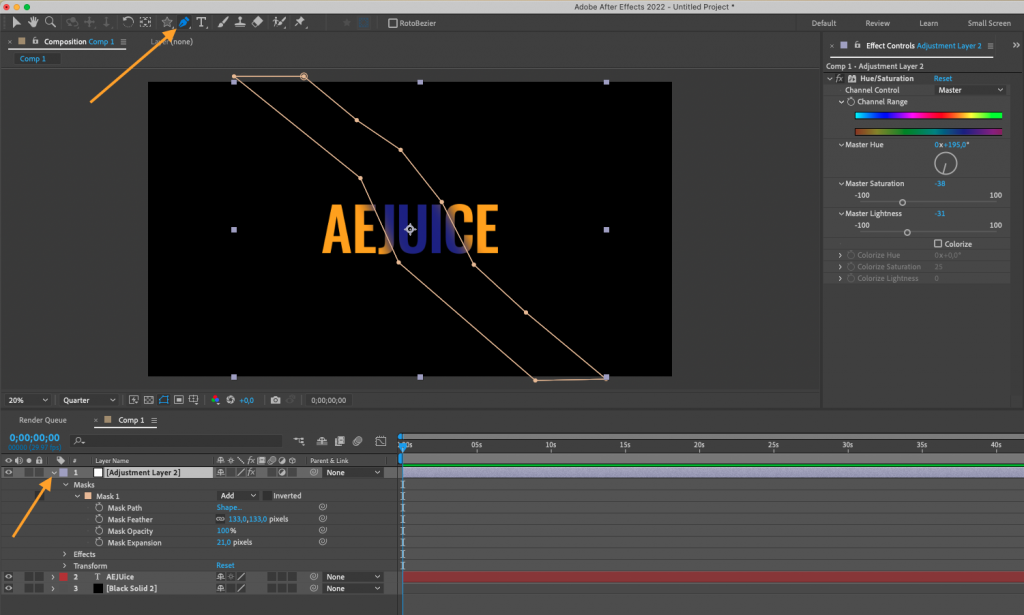Screen dimensions: 1024x615
Task: Select the Pen tool in the toolbar
Action: [x=184, y=21]
